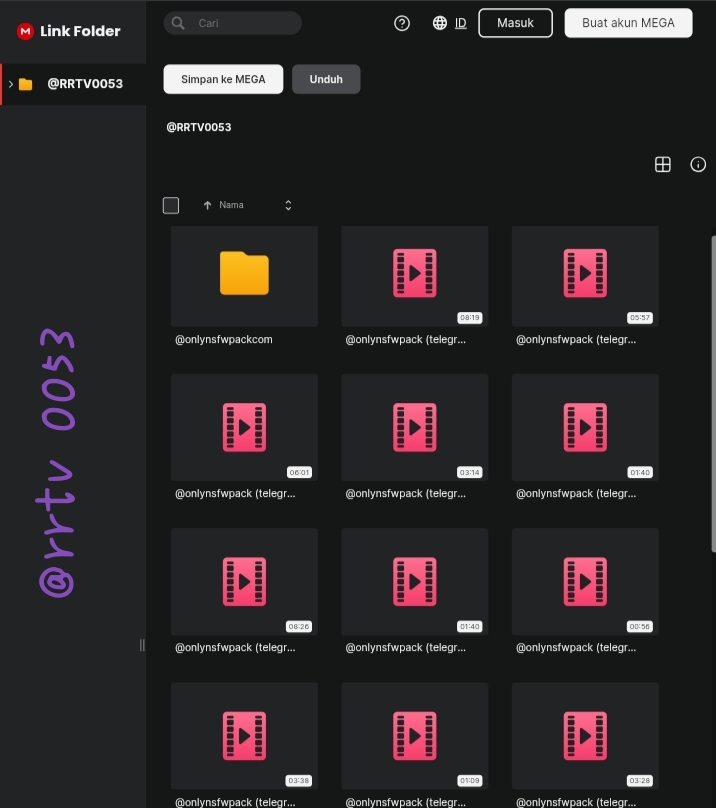Click file name under 03:14 video
Screen dimensions: 716x808
pos(406,494)
